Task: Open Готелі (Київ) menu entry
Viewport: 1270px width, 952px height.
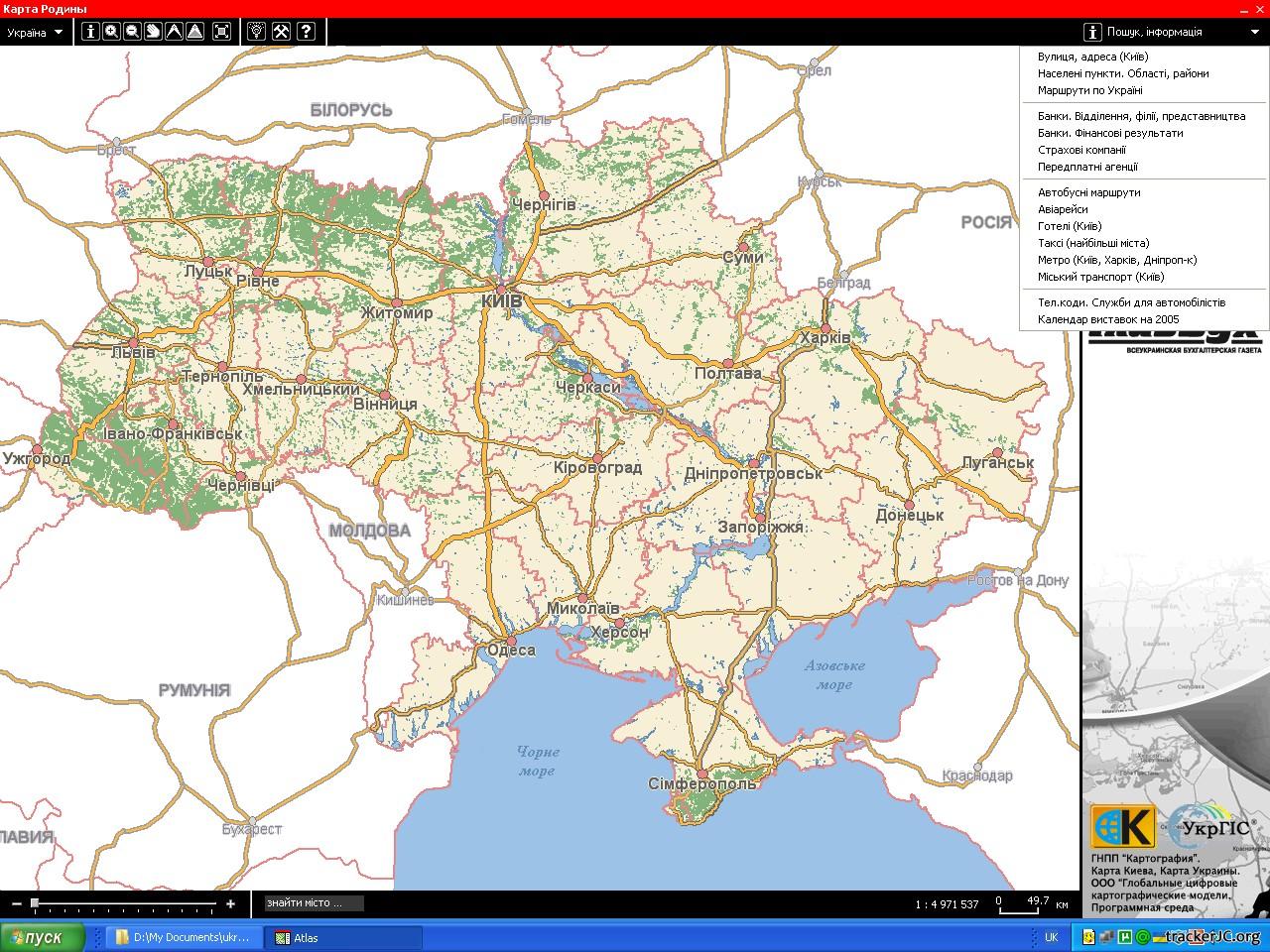Action: [1070, 226]
